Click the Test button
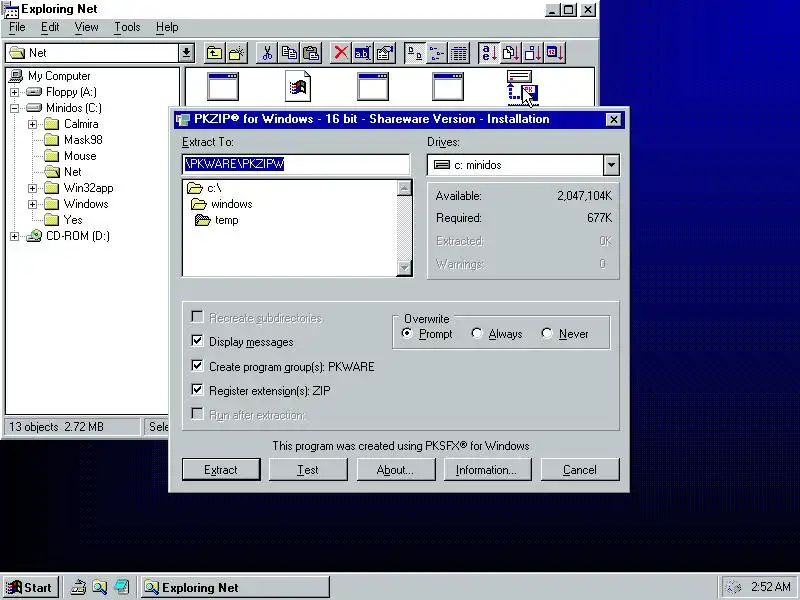Image resolution: width=800 pixels, height=600 pixels. (308, 469)
